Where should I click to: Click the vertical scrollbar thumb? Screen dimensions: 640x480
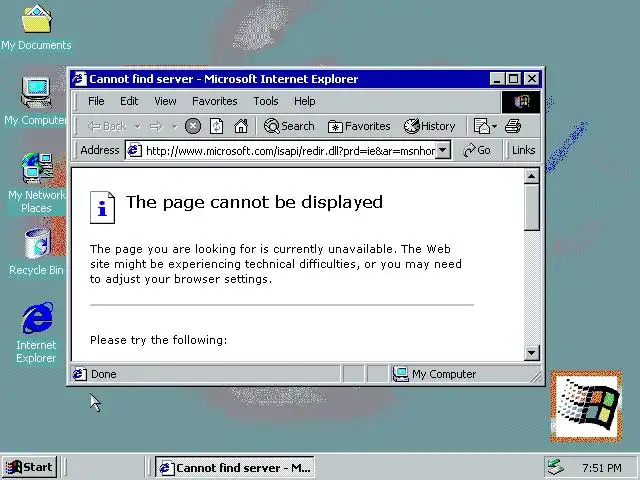(531, 207)
